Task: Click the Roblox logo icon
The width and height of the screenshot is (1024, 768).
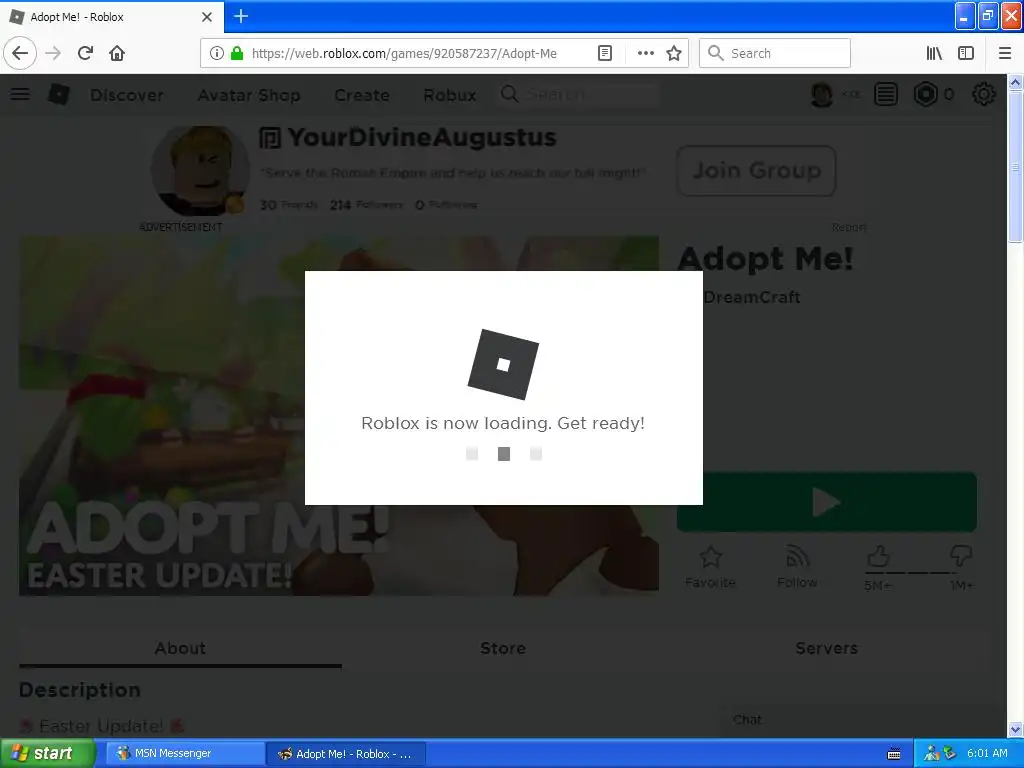Action: [x=59, y=95]
